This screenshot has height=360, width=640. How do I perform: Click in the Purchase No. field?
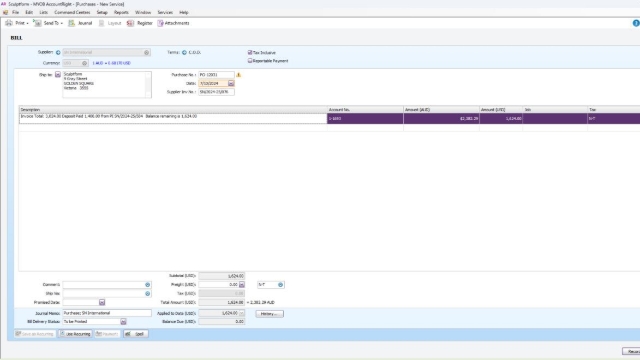216,75
